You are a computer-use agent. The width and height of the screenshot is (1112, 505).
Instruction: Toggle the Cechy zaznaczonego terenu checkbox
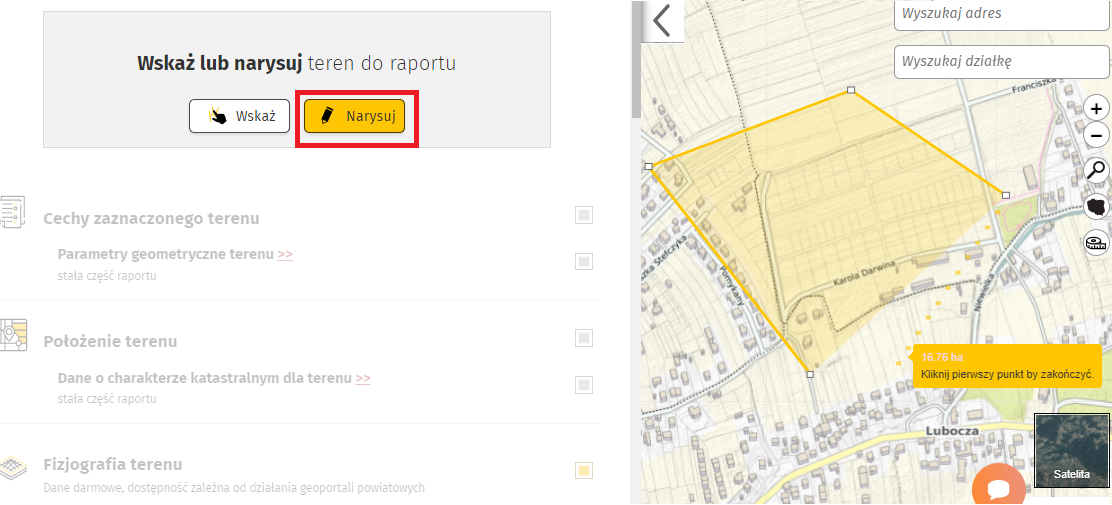click(x=584, y=215)
